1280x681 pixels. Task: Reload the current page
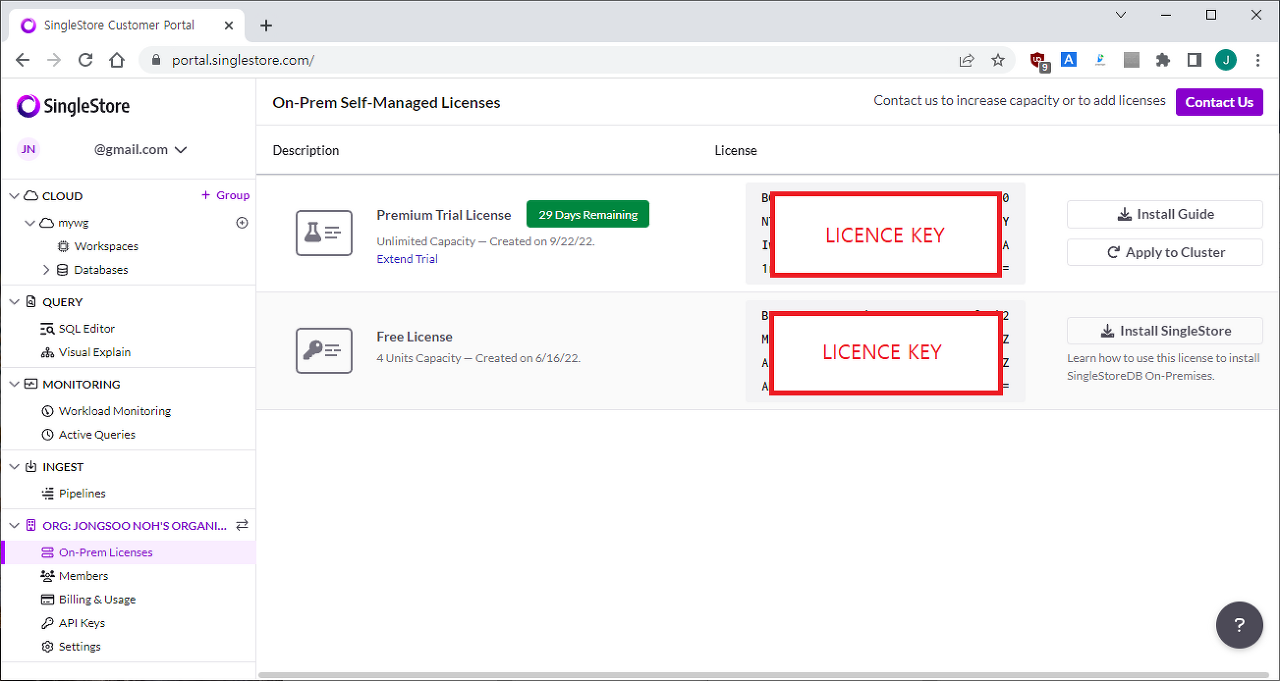click(x=85, y=60)
